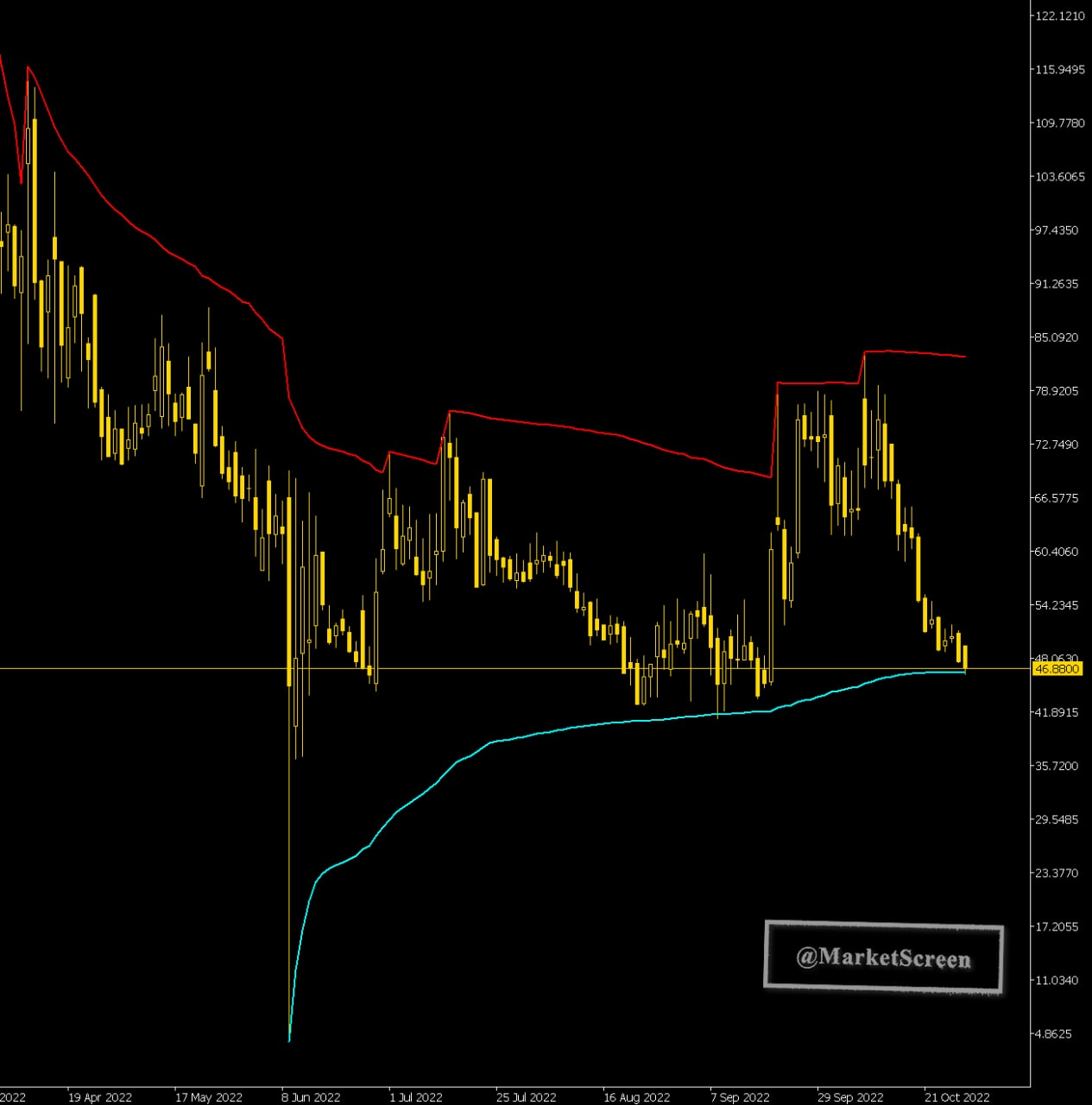Click the 122.1210 price scale label
1092x1105 pixels.
(x=1060, y=16)
